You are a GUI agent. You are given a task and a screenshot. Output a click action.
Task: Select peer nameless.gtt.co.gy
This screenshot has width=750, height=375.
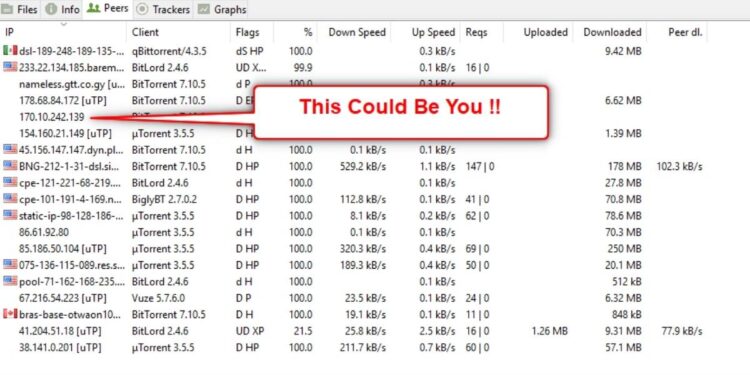point(72,84)
